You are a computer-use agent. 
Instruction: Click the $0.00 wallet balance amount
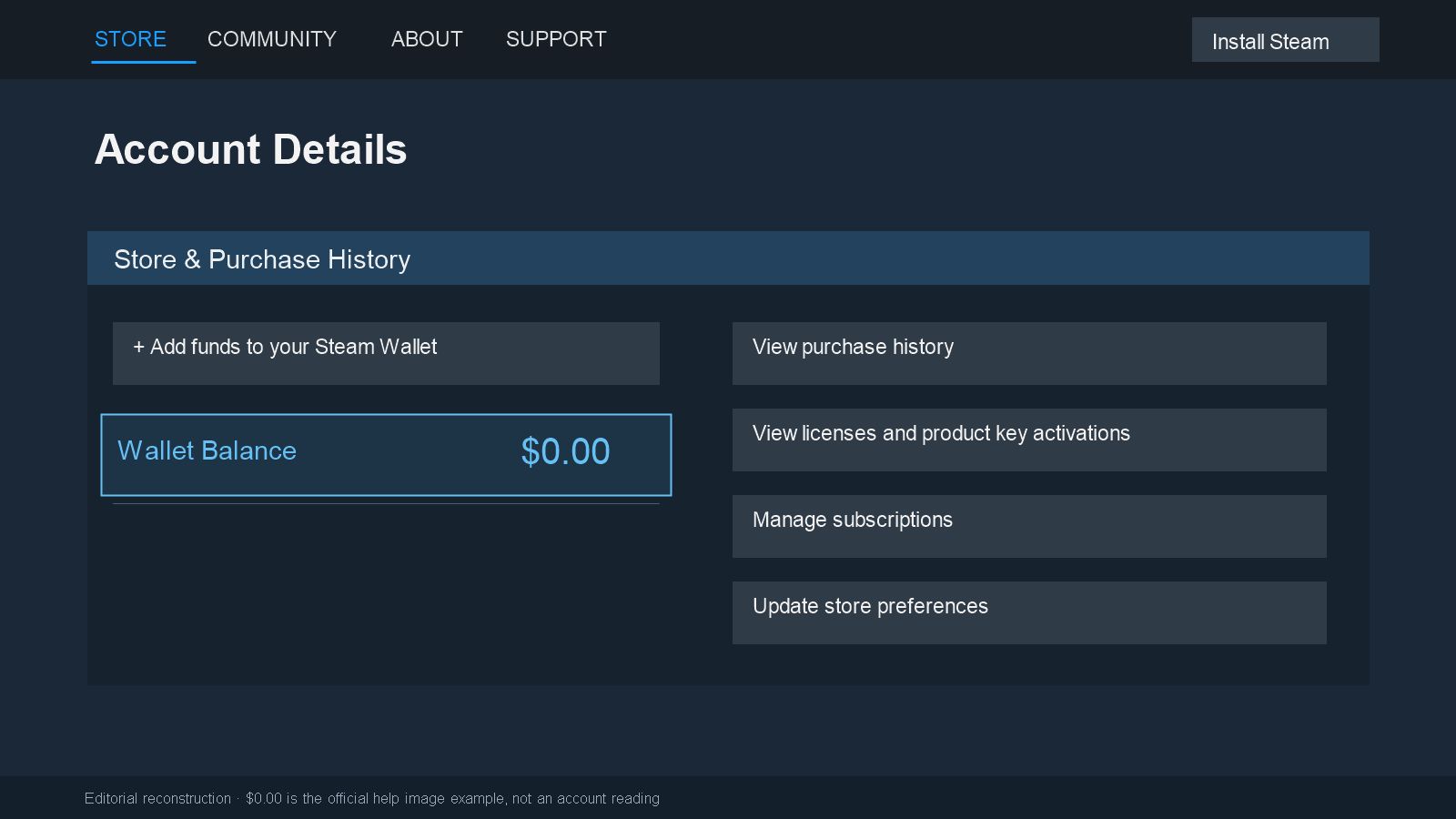click(x=565, y=451)
